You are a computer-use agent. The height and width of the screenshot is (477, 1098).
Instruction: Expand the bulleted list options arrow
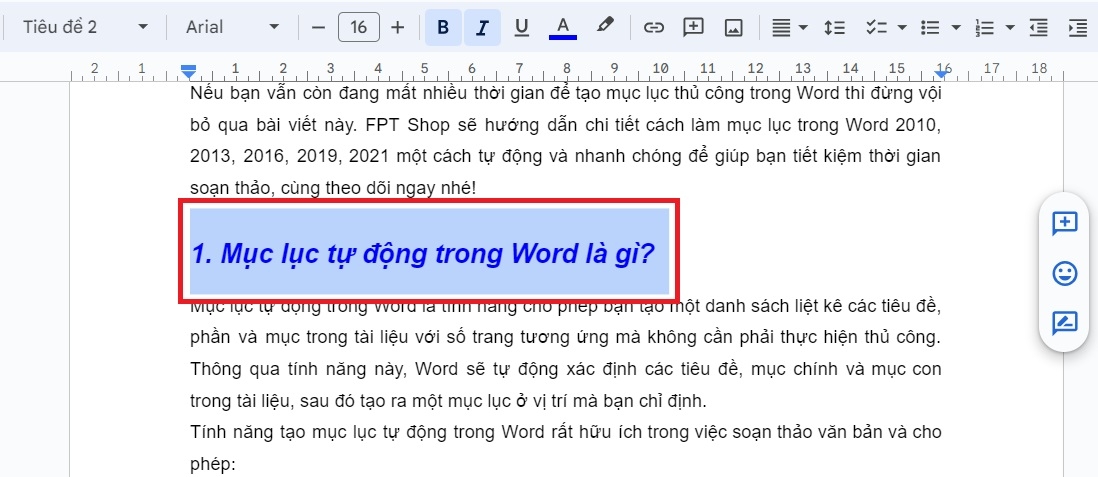[x=957, y=27]
